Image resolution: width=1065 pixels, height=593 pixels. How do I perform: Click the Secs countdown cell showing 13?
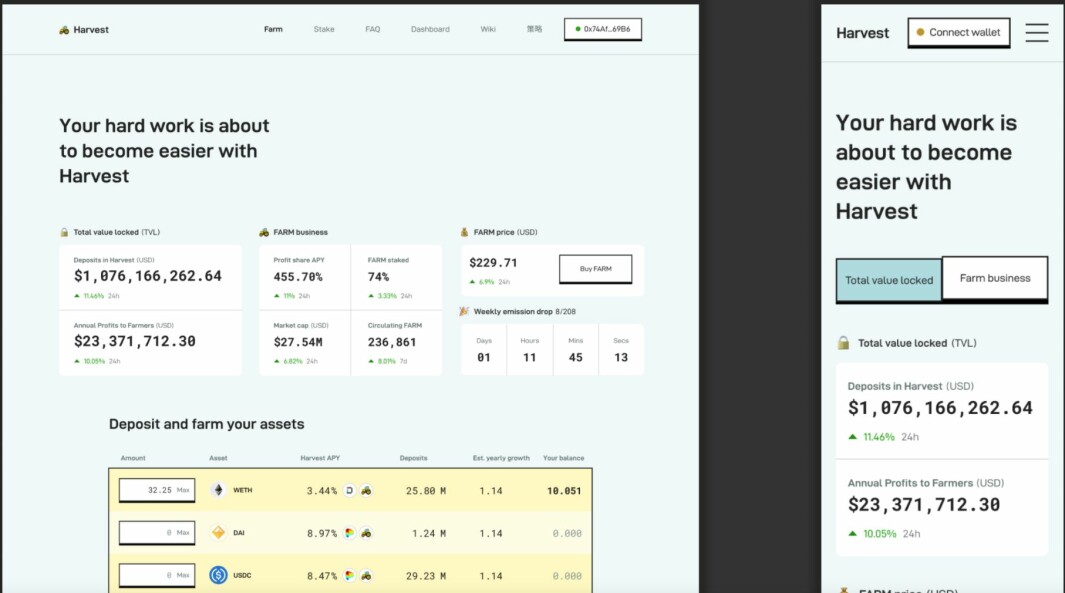pos(621,350)
